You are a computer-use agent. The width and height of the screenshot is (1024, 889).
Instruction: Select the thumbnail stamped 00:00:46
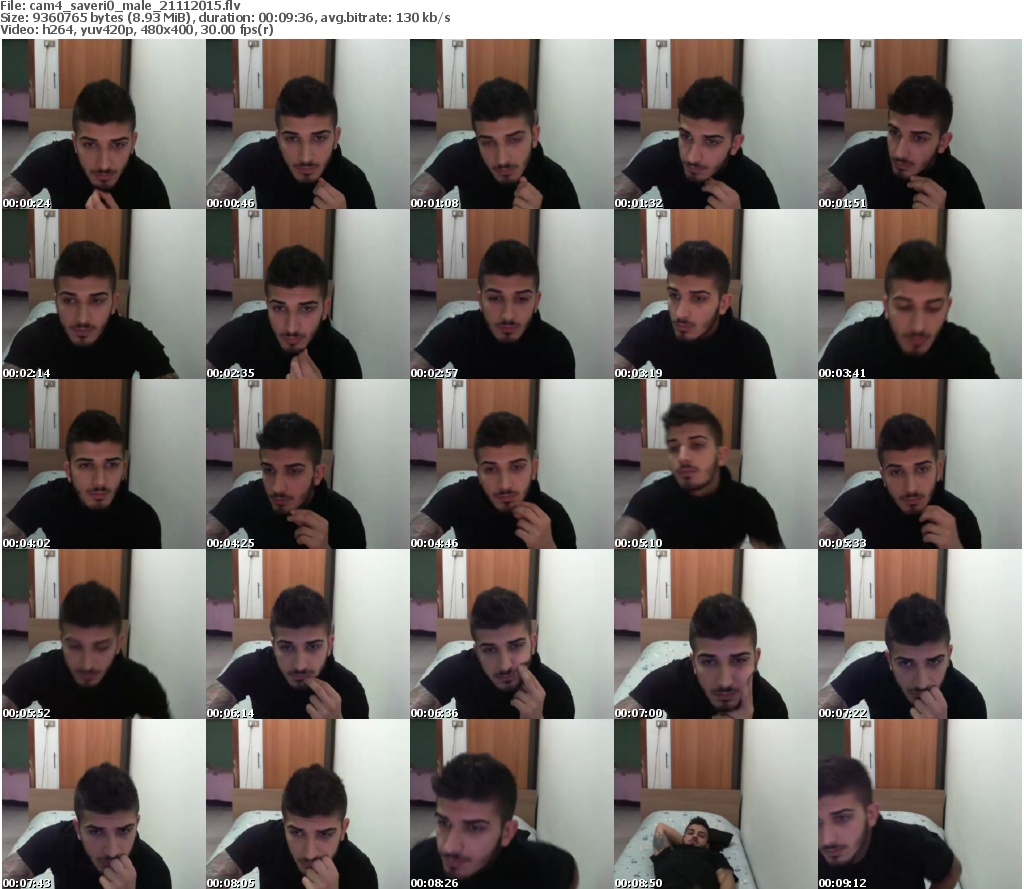click(x=308, y=124)
